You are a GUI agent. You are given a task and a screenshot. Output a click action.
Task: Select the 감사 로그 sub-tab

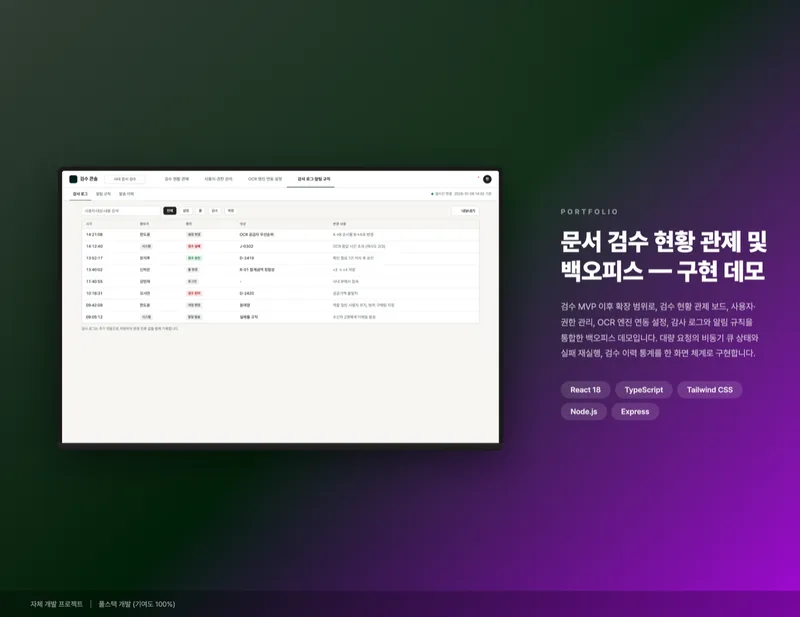[80, 194]
